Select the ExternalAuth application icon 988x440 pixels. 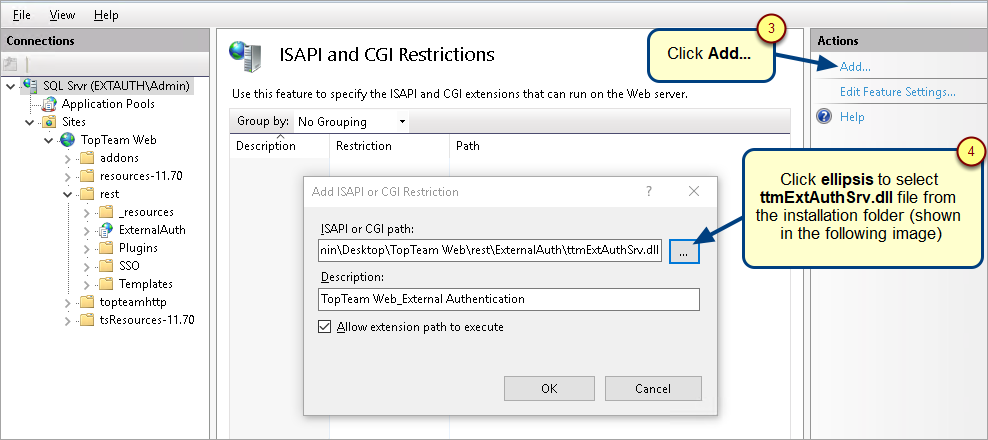pyautogui.click(x=105, y=230)
